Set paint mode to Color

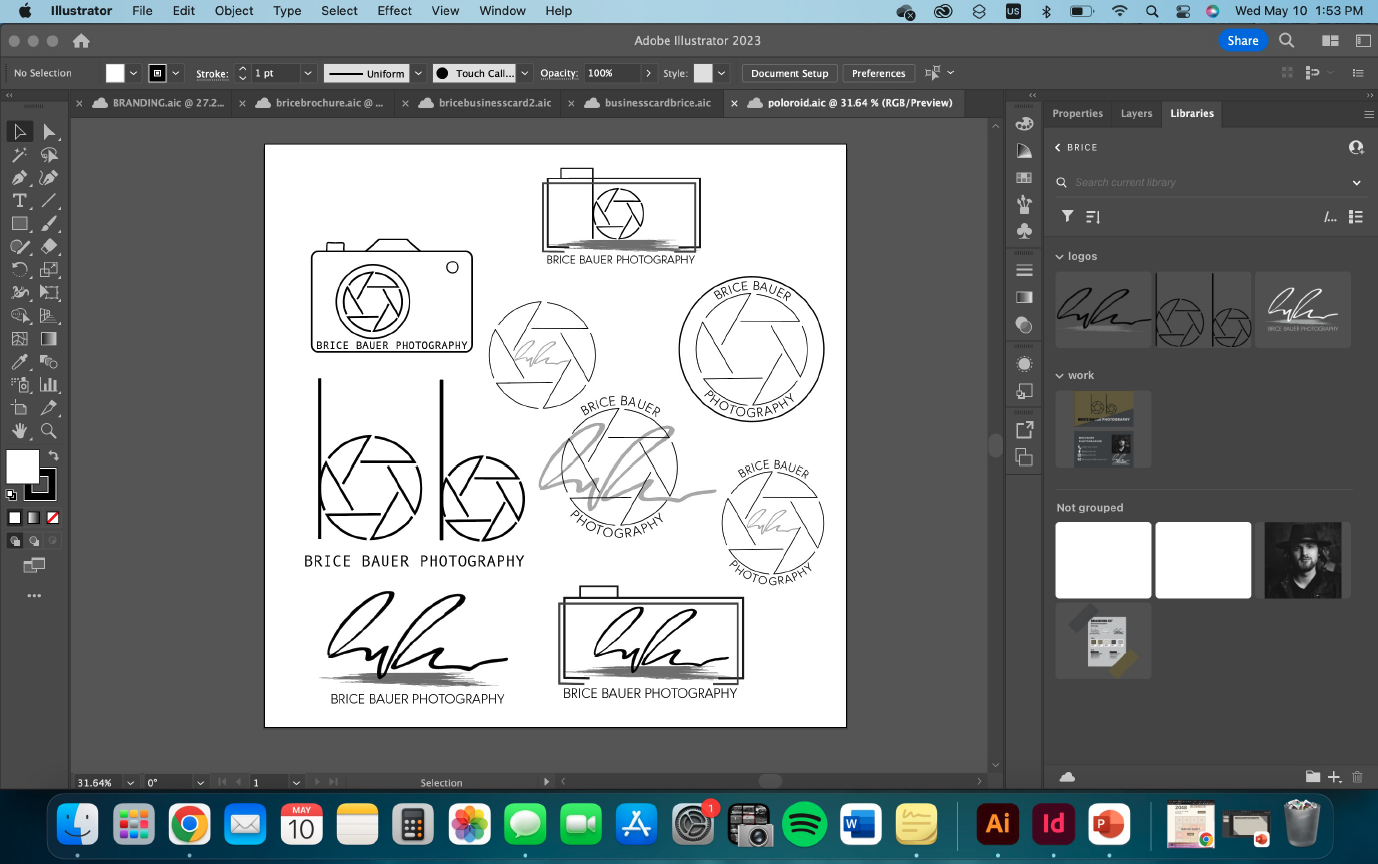click(x=15, y=518)
